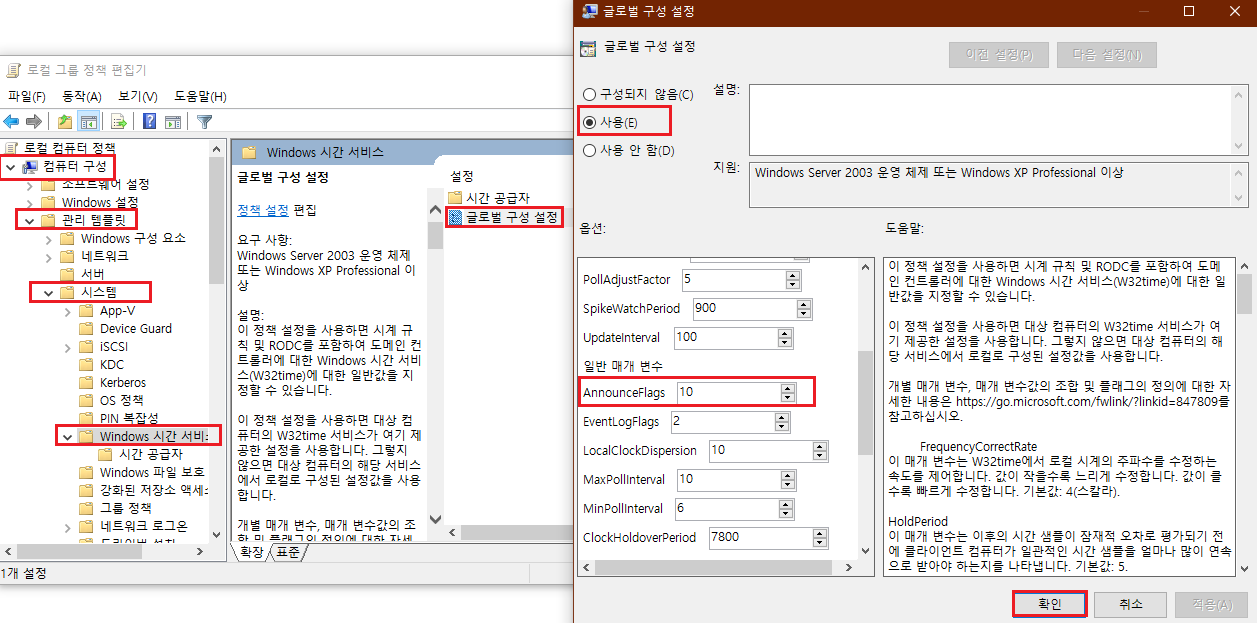This screenshot has width=1257, height=623.
Task: Select 그룹 정책 in the tree
Action: pyautogui.click(x=128, y=508)
